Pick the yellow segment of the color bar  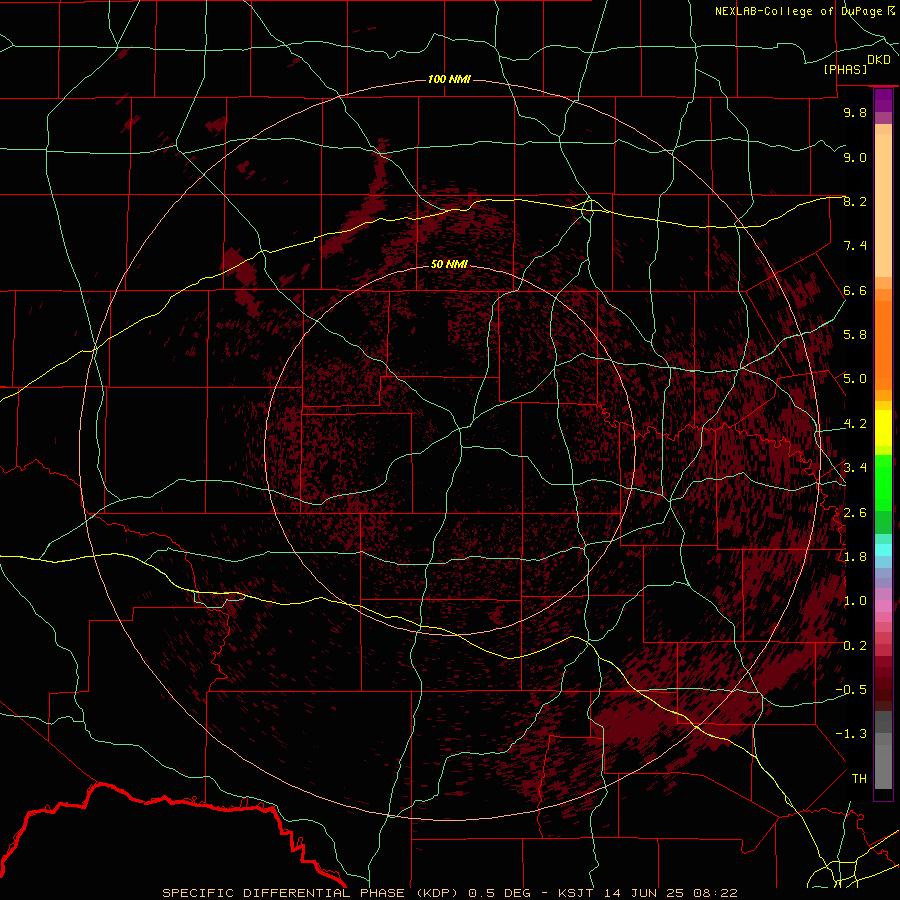tap(883, 428)
